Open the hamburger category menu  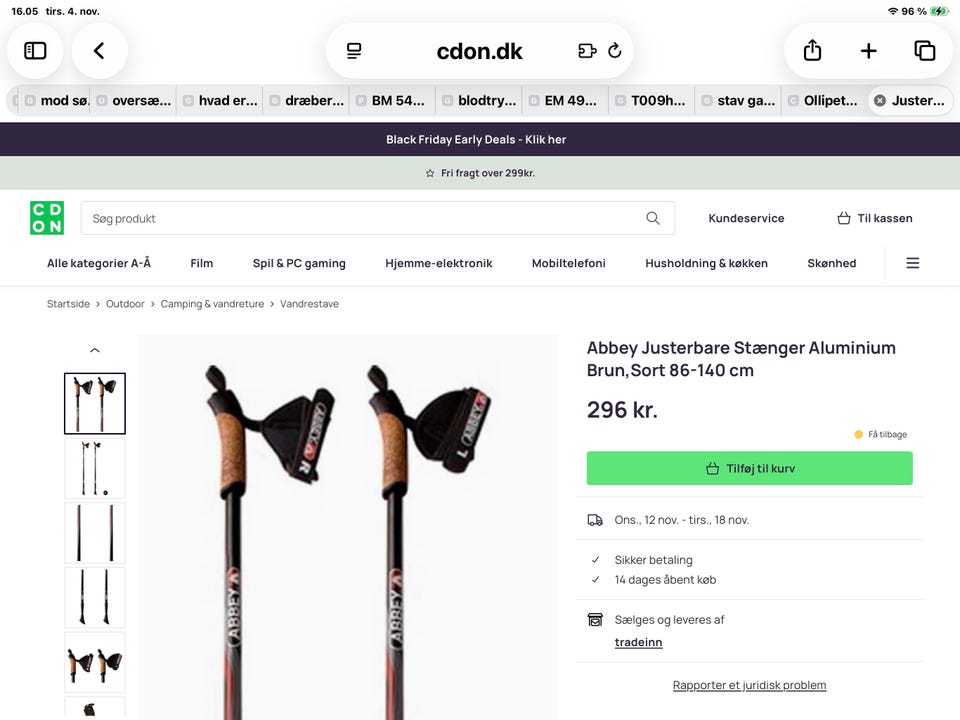click(x=912, y=263)
